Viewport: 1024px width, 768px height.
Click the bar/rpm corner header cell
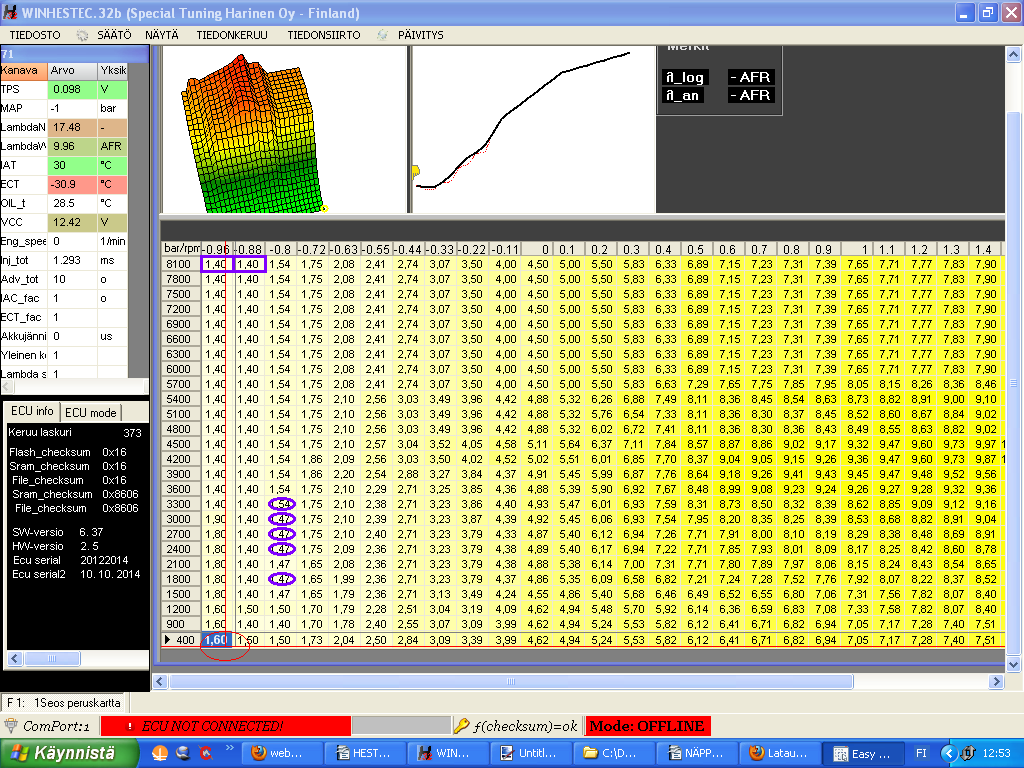coord(181,249)
